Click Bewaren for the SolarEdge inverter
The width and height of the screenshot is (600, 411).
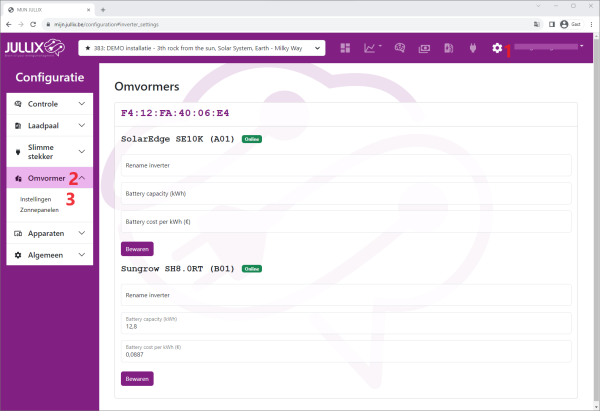click(137, 248)
